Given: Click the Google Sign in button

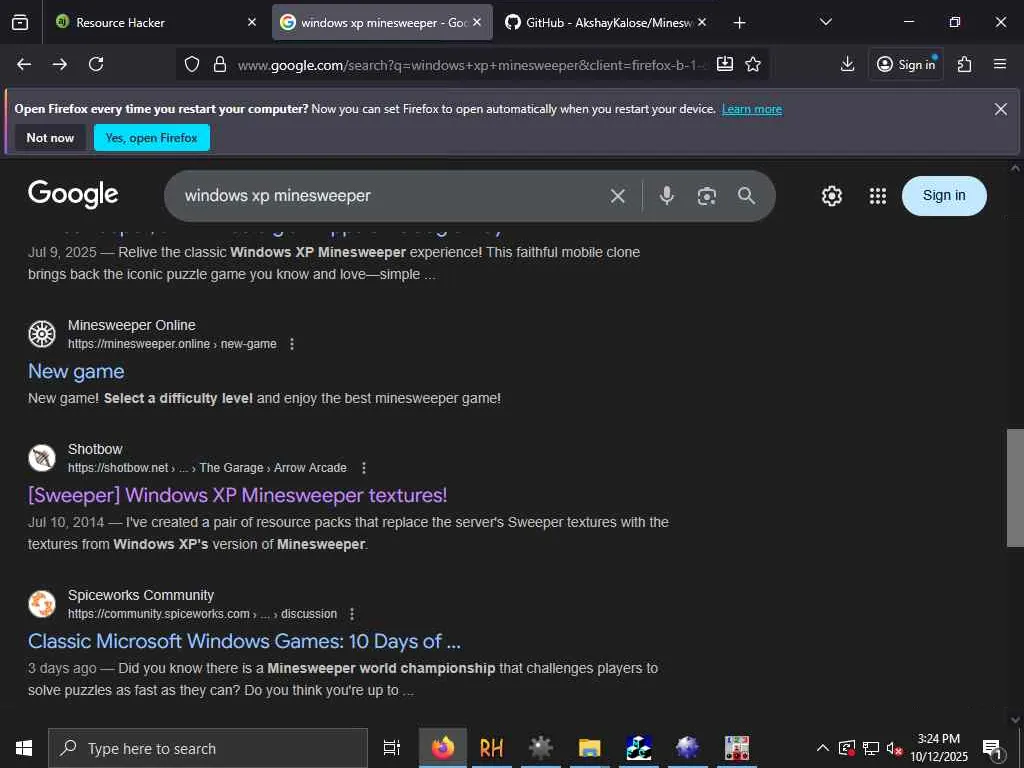Looking at the screenshot, I should pyautogui.click(x=944, y=195).
